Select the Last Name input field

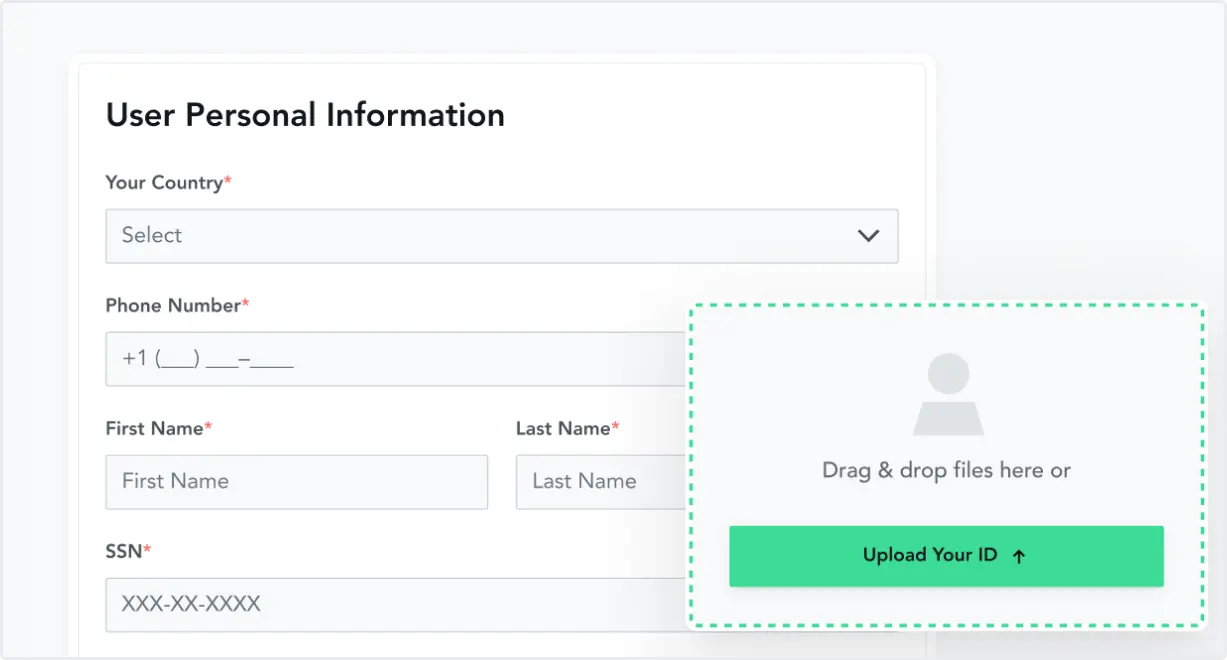tap(600, 482)
